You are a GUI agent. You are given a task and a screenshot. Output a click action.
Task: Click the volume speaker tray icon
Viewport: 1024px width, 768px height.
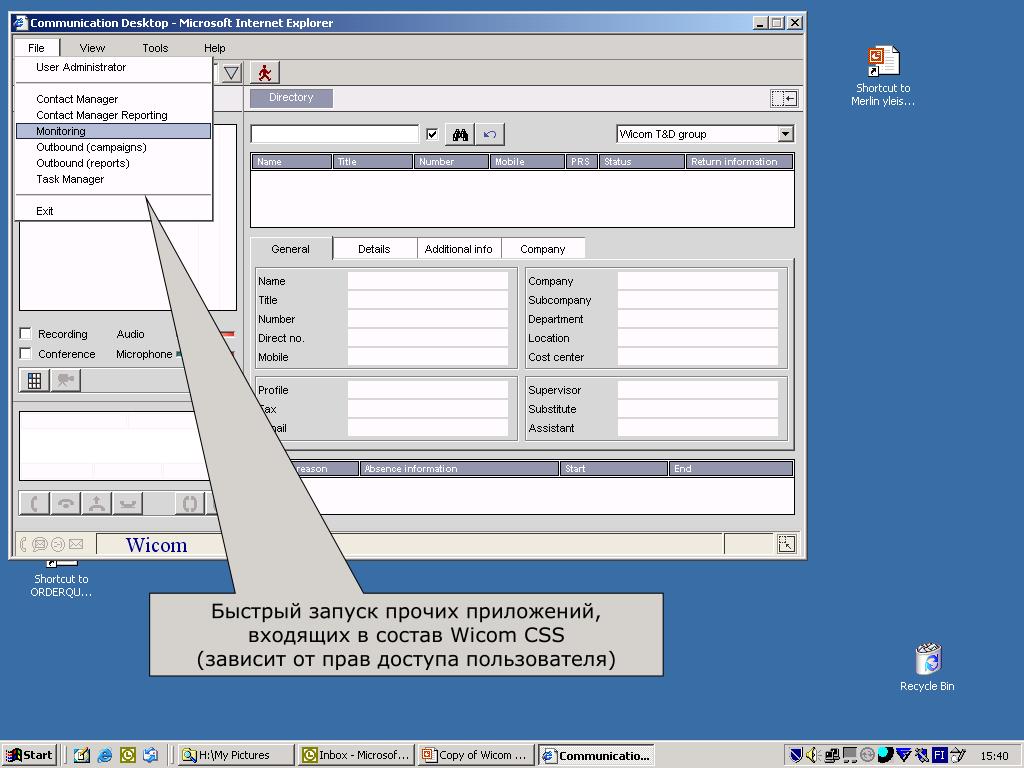(x=812, y=756)
